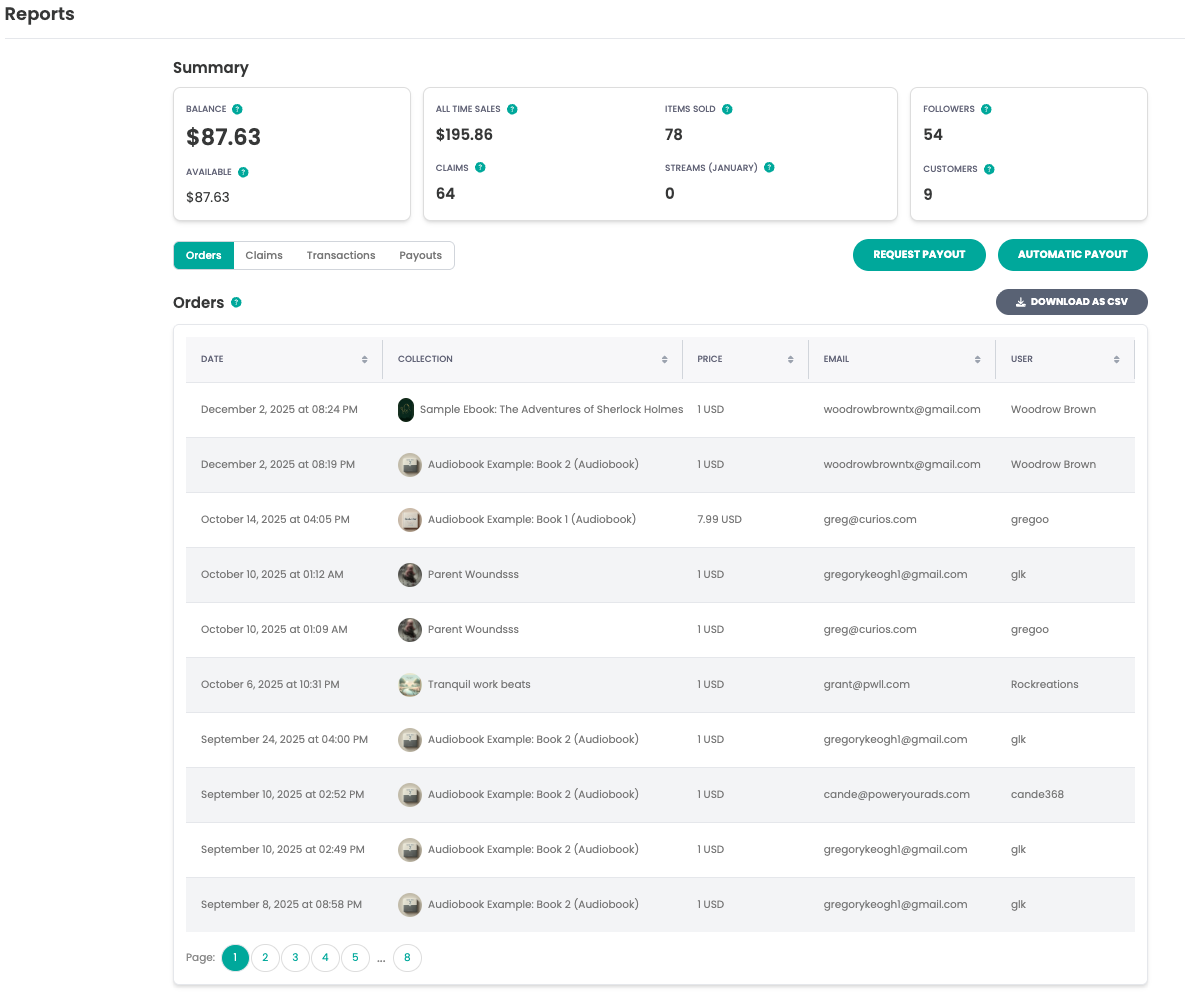Image resolution: width=1185 pixels, height=1001 pixels.
Task: Go to page 5 of the orders list
Action: click(x=355, y=958)
